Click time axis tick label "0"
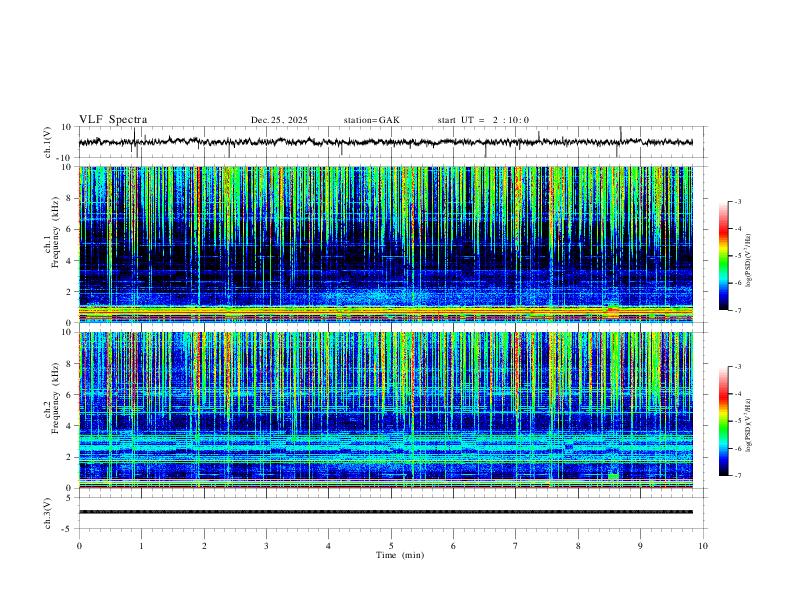792x612 pixels. click(x=79, y=546)
